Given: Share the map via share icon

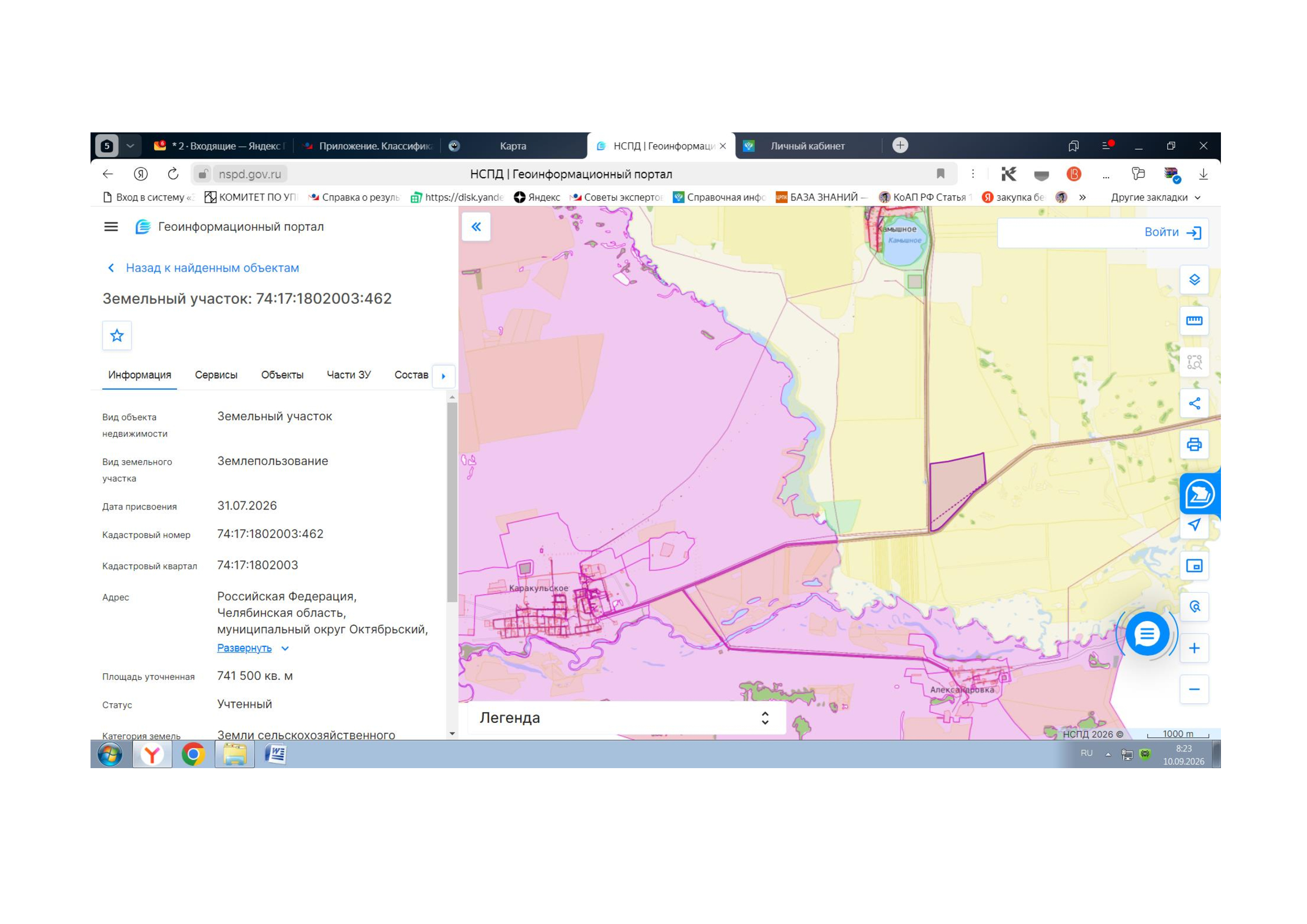Looking at the screenshot, I should (1194, 403).
